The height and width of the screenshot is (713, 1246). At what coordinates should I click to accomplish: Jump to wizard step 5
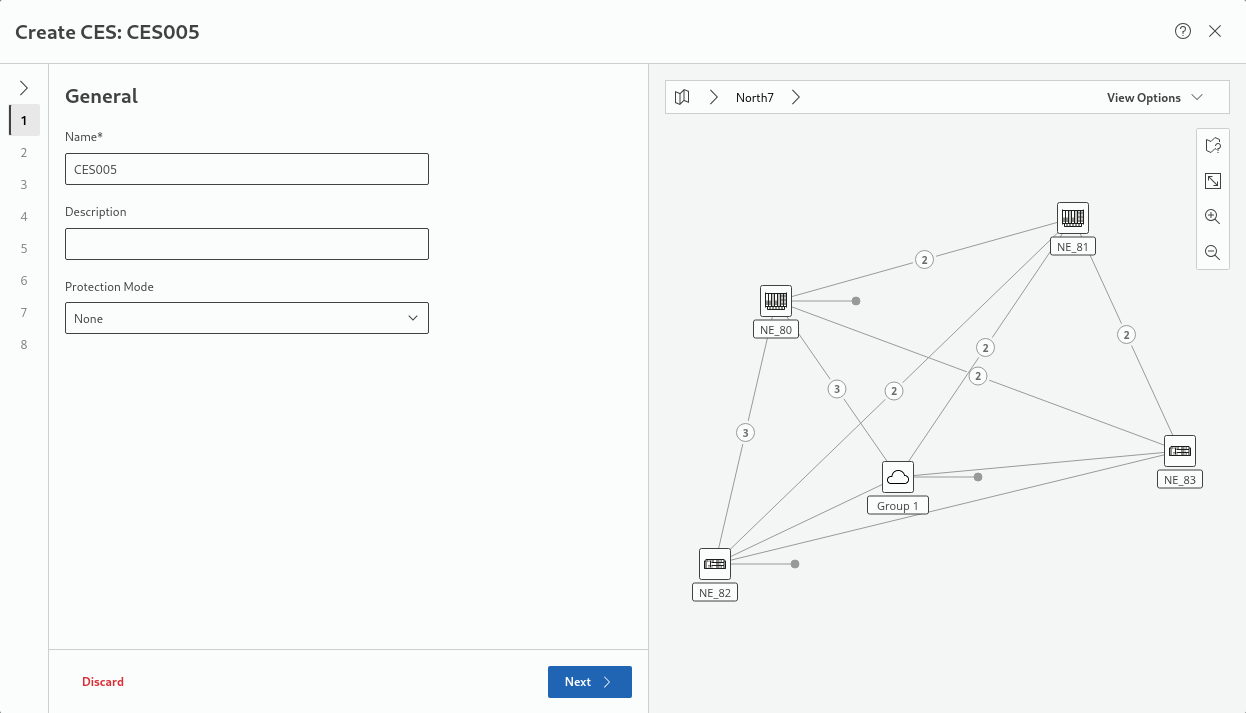(x=24, y=249)
